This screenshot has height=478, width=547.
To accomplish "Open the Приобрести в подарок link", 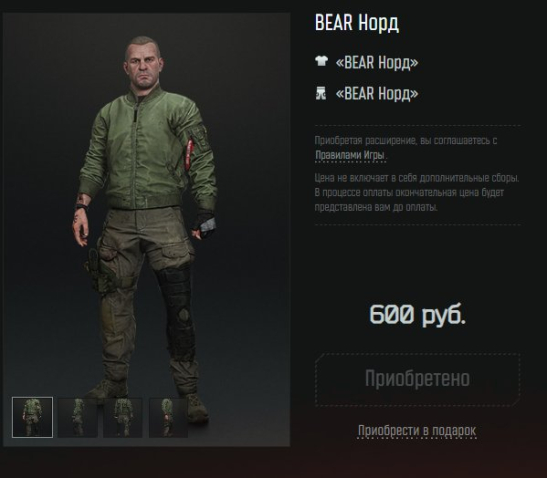I will 417,431.
